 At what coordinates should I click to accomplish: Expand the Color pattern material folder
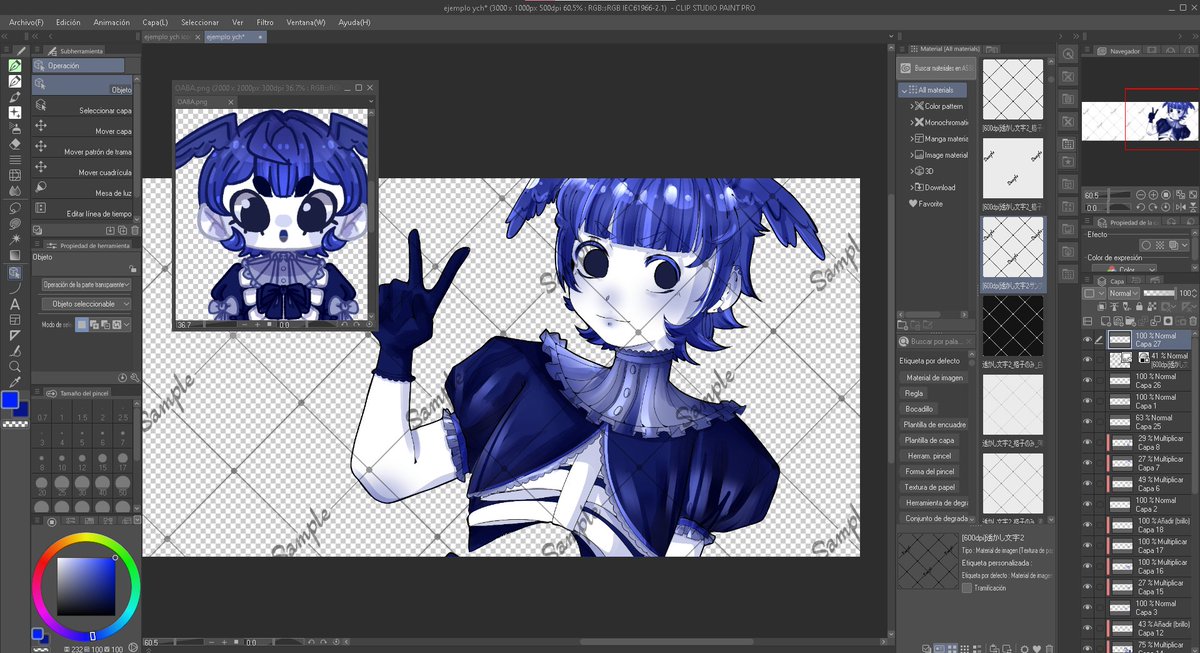coord(911,106)
